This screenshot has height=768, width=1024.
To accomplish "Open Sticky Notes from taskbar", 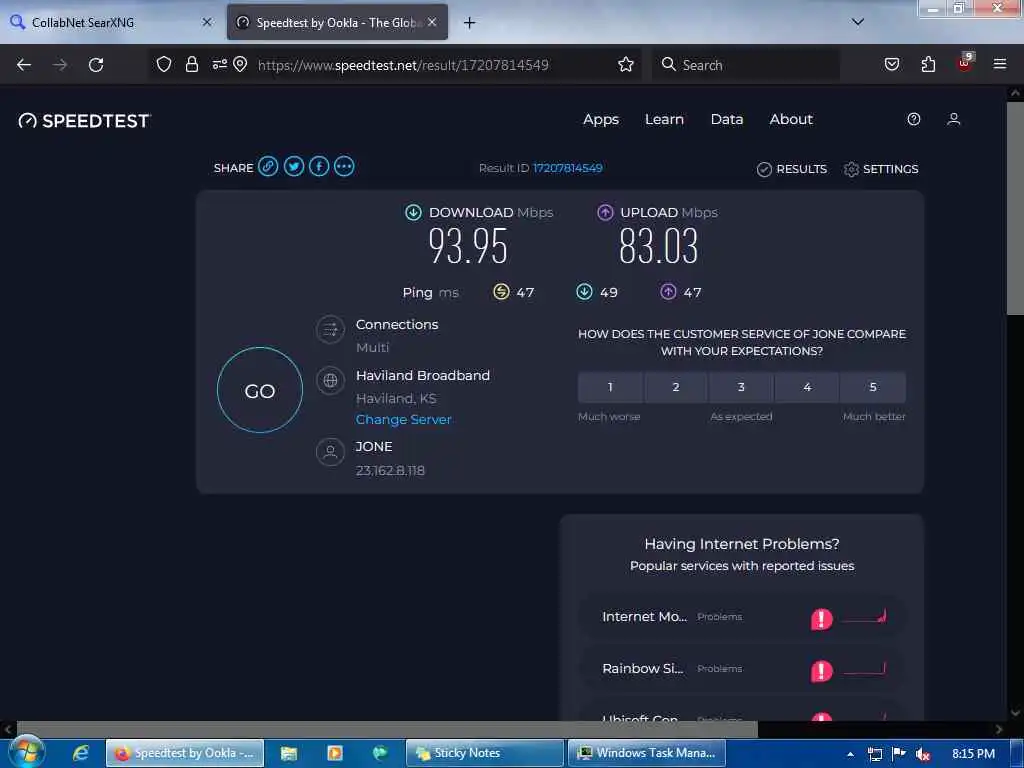I will coord(485,753).
